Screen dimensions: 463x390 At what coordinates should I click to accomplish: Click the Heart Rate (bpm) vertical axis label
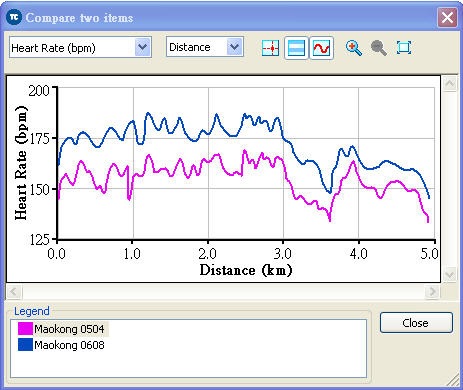(x=21, y=163)
